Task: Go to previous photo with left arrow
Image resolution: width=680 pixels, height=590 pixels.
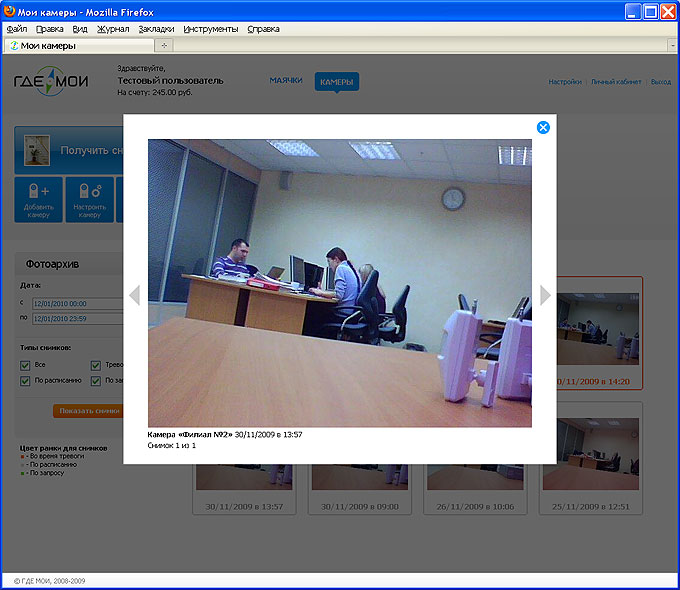Action: click(135, 295)
